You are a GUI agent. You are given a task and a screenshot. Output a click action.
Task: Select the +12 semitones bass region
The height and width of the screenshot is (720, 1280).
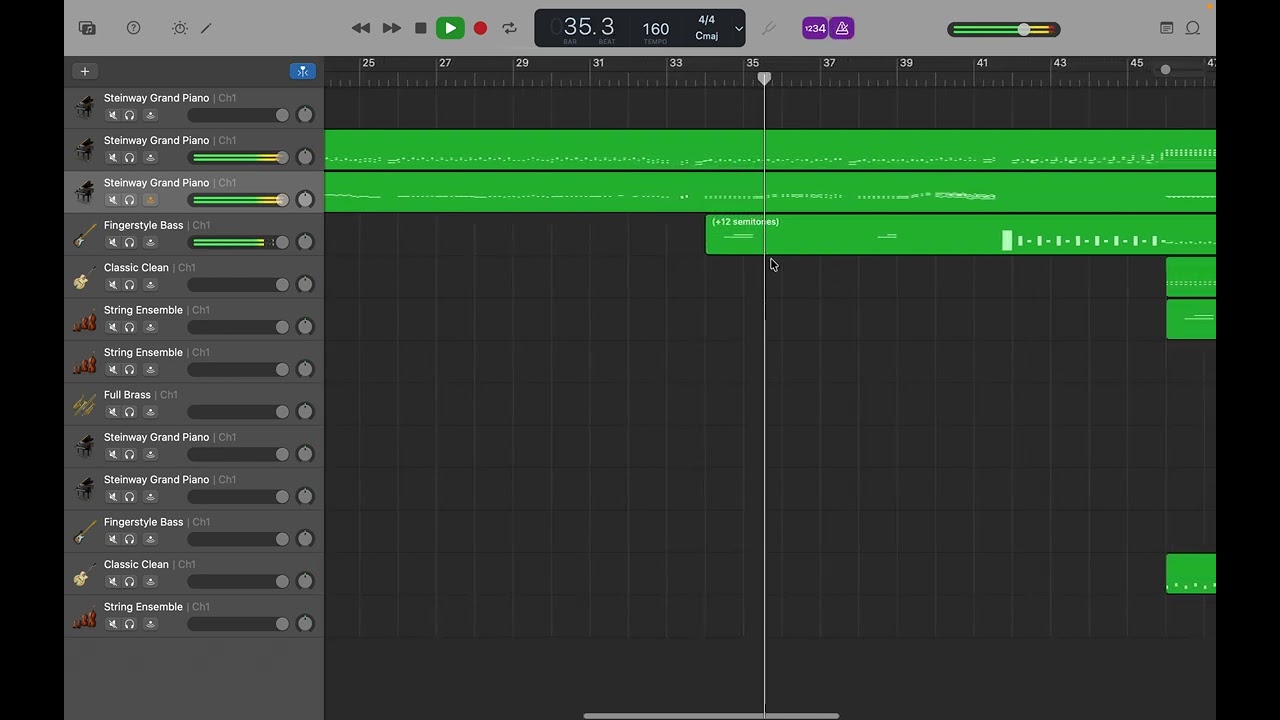point(960,234)
